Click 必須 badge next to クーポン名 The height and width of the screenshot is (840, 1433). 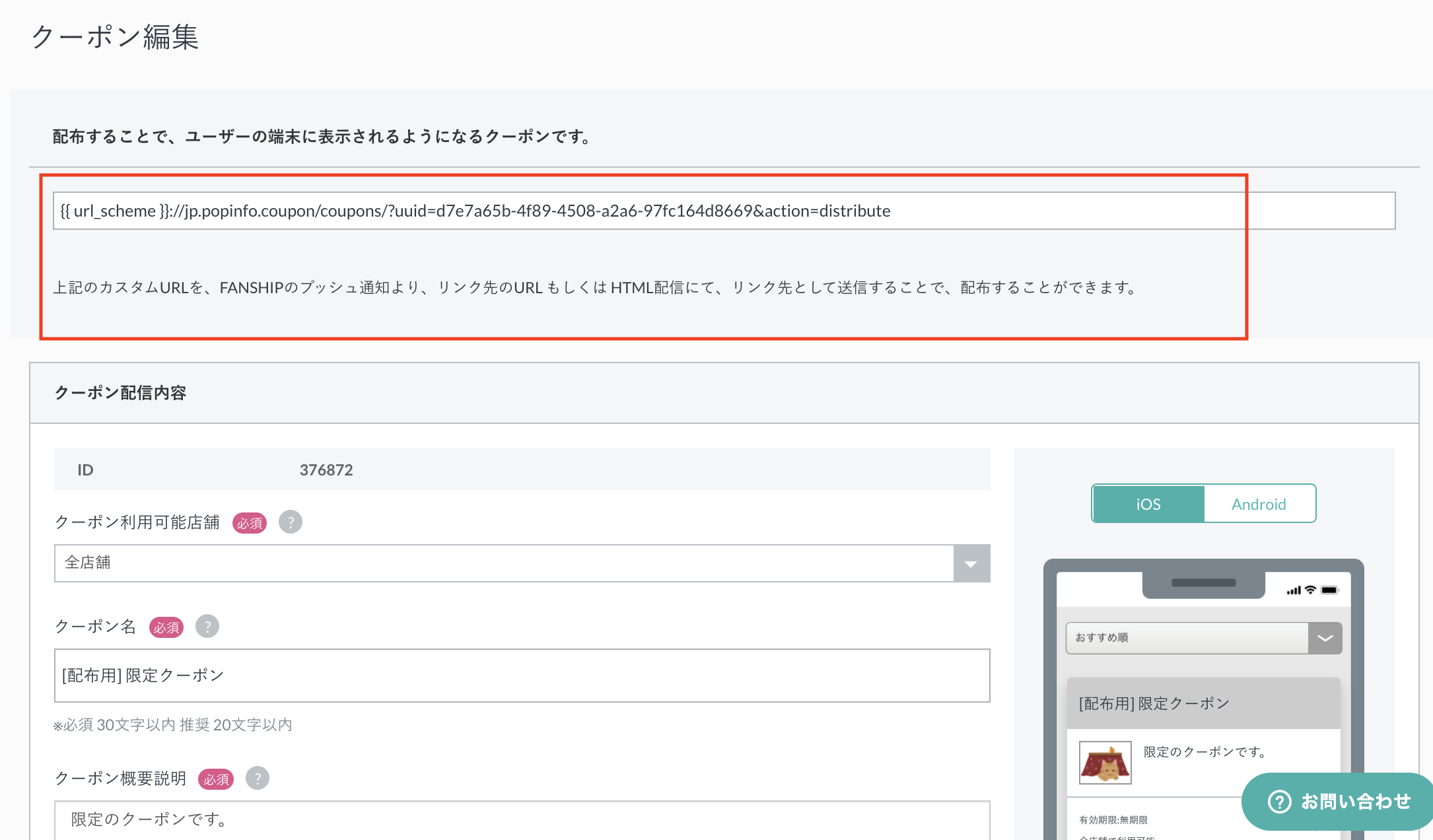click(x=166, y=627)
